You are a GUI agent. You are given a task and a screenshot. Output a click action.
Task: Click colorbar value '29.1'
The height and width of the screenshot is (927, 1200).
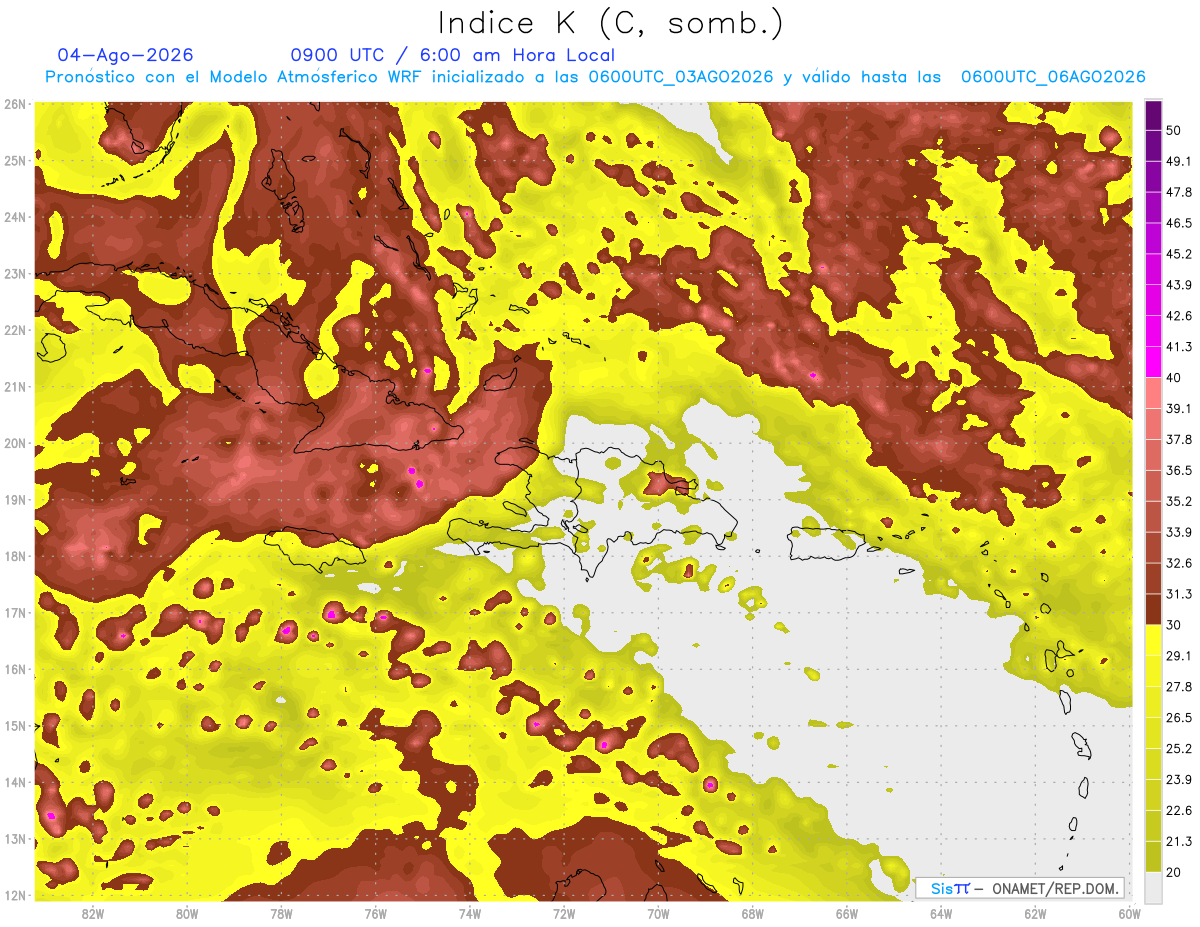1178,656
